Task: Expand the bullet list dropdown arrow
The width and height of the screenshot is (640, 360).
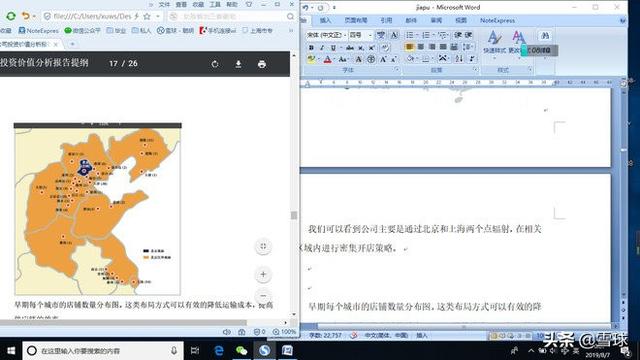Action: (x=417, y=35)
